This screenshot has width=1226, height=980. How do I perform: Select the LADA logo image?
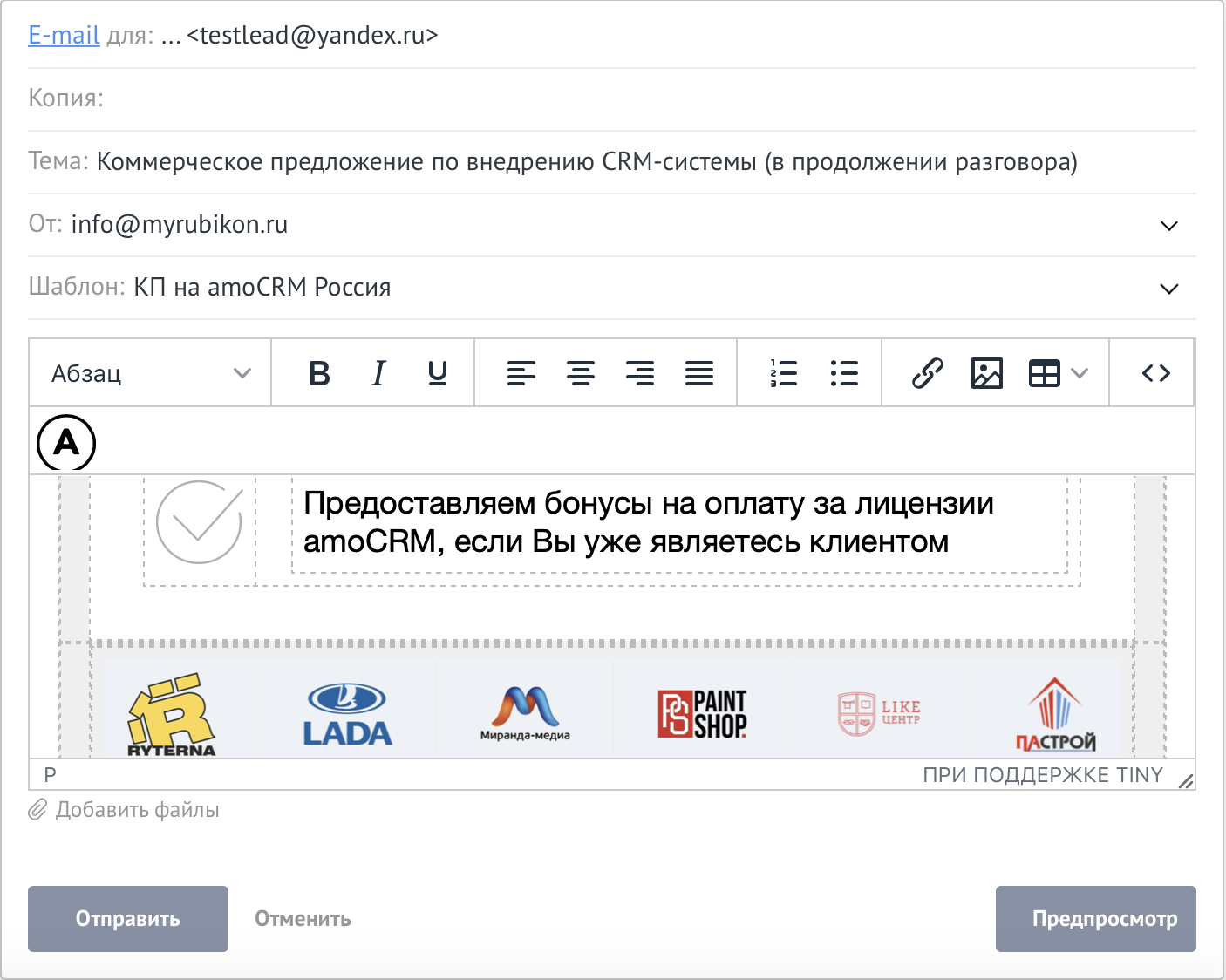click(x=348, y=715)
